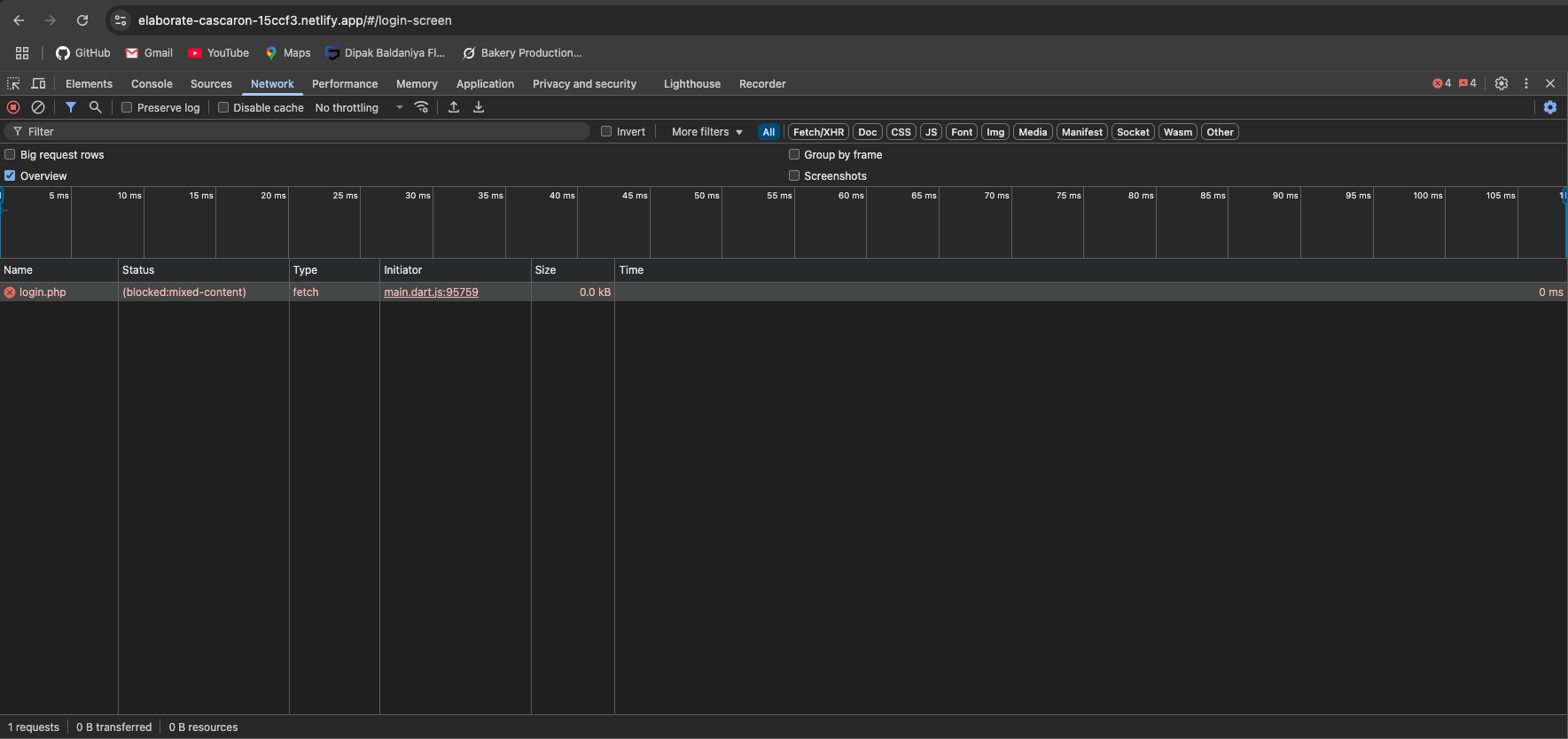Click Export HAR download icon
Screen dimensions: 1568x739
(x=479, y=107)
